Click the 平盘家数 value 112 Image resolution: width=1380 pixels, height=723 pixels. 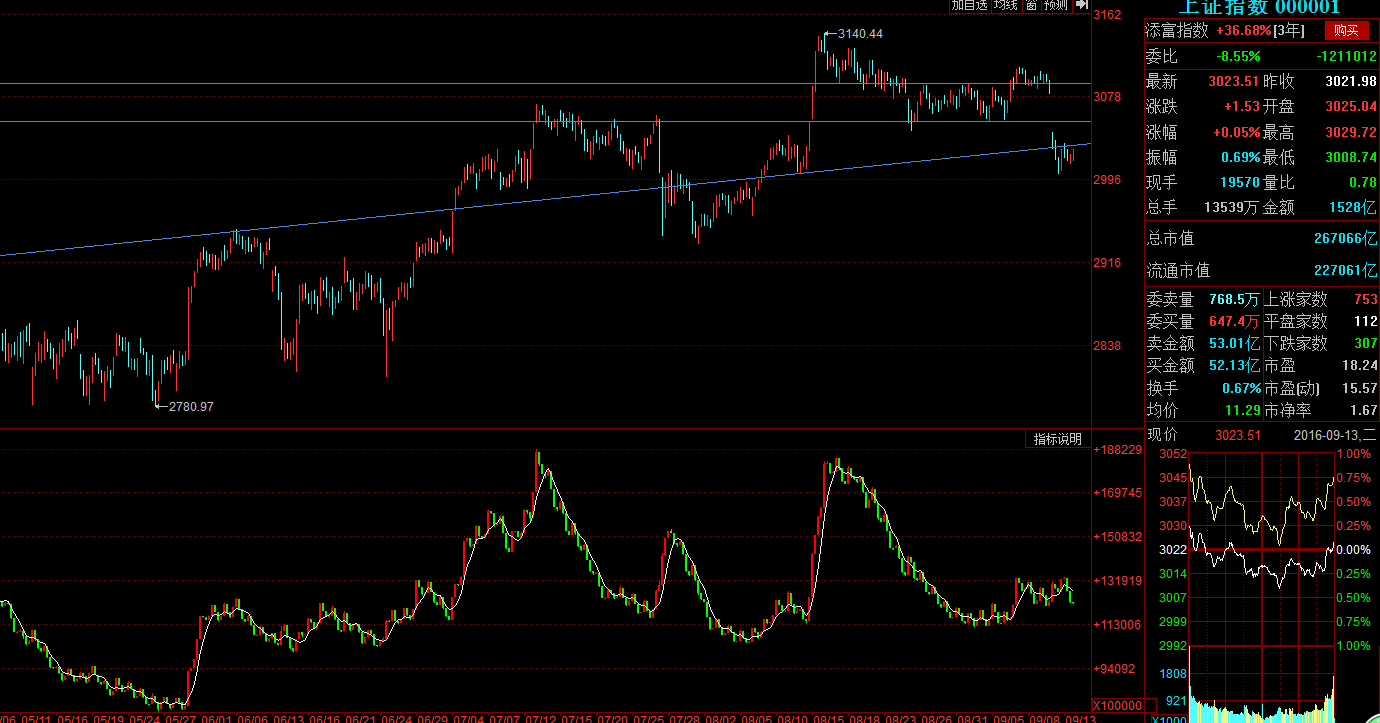1366,321
